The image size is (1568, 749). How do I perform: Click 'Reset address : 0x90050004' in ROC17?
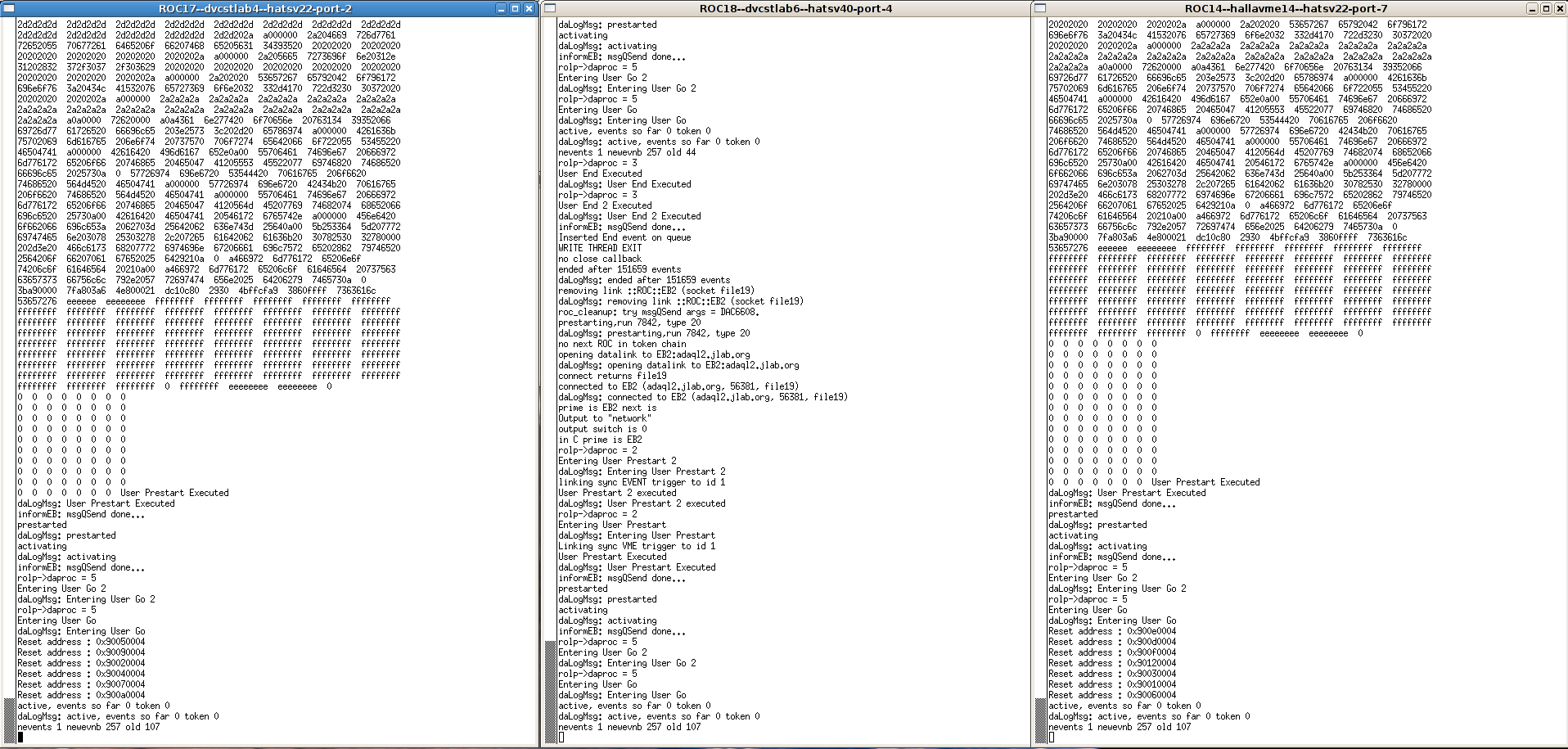click(81, 642)
